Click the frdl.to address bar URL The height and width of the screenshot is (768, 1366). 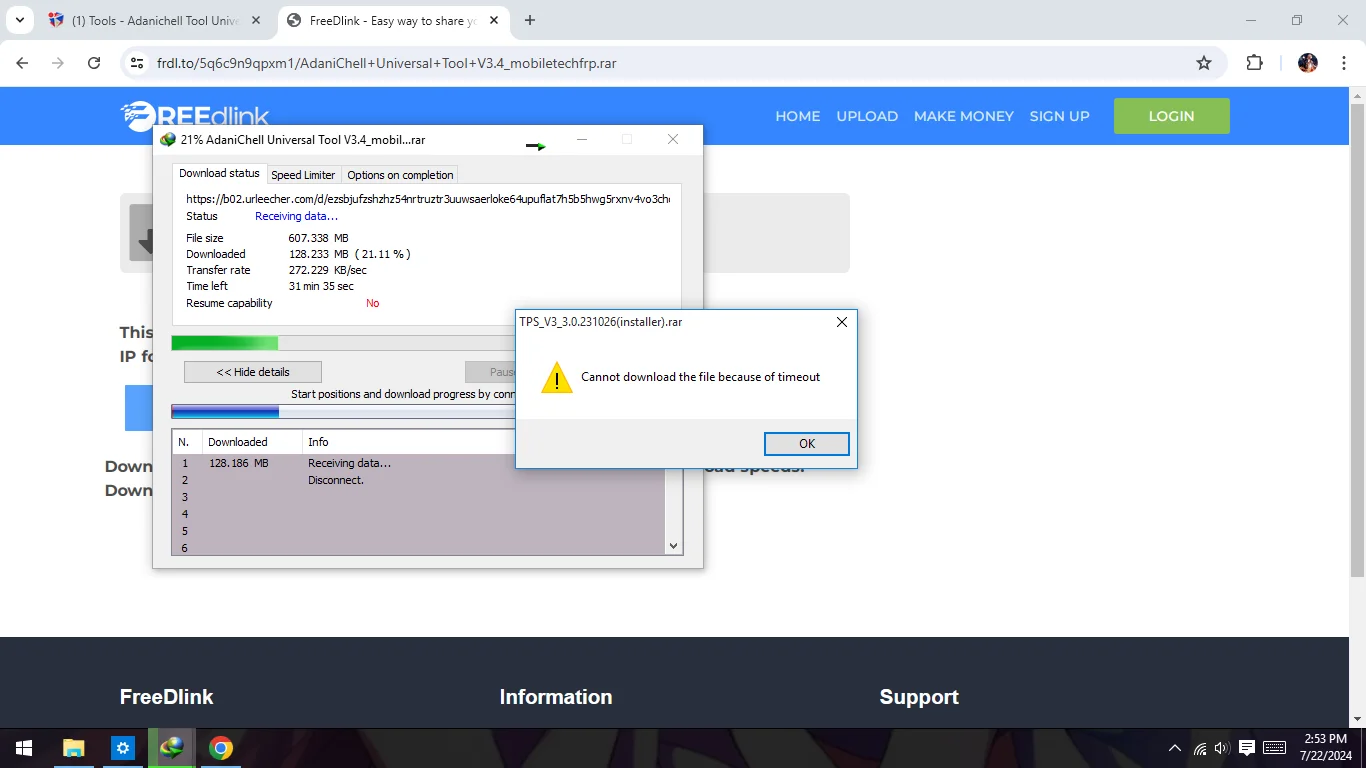pos(386,63)
